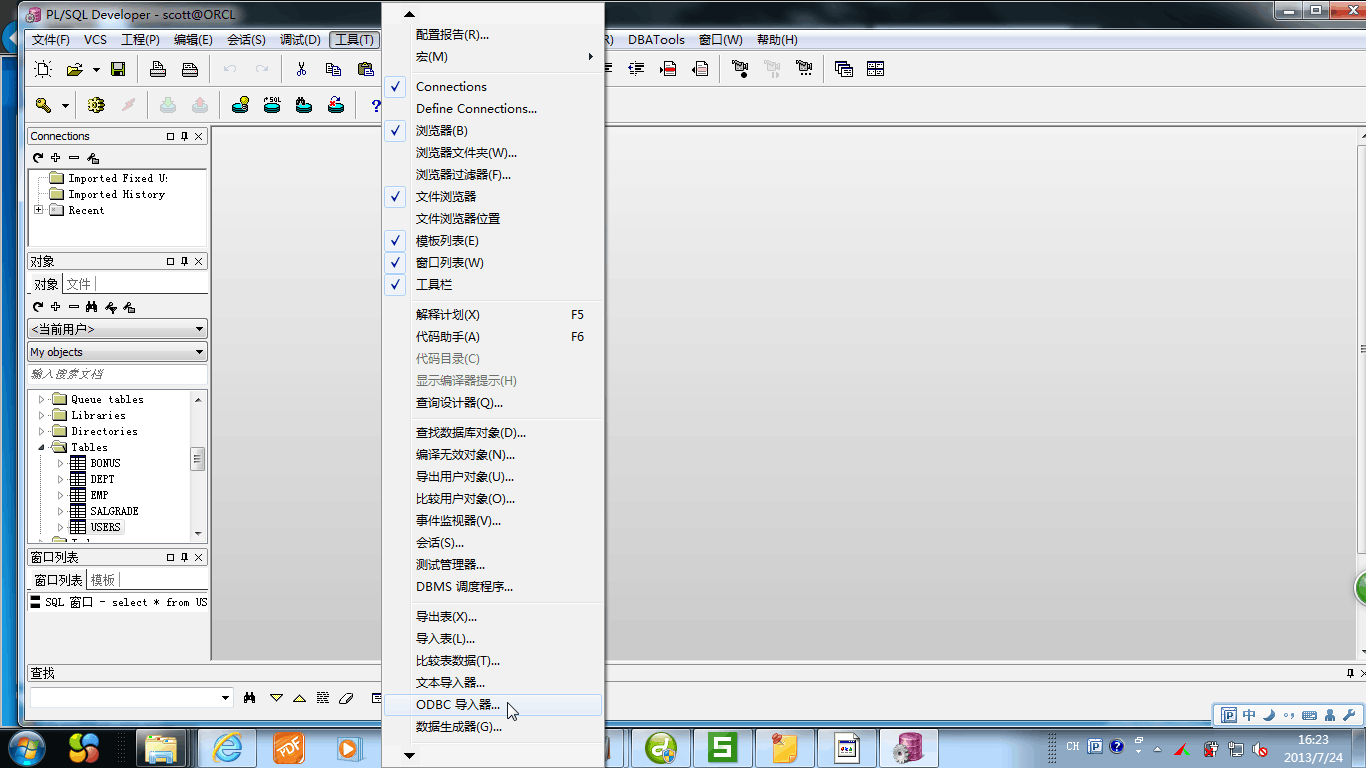The height and width of the screenshot is (768, 1366).
Task: Click the New document toolbar icon
Action: [43, 69]
